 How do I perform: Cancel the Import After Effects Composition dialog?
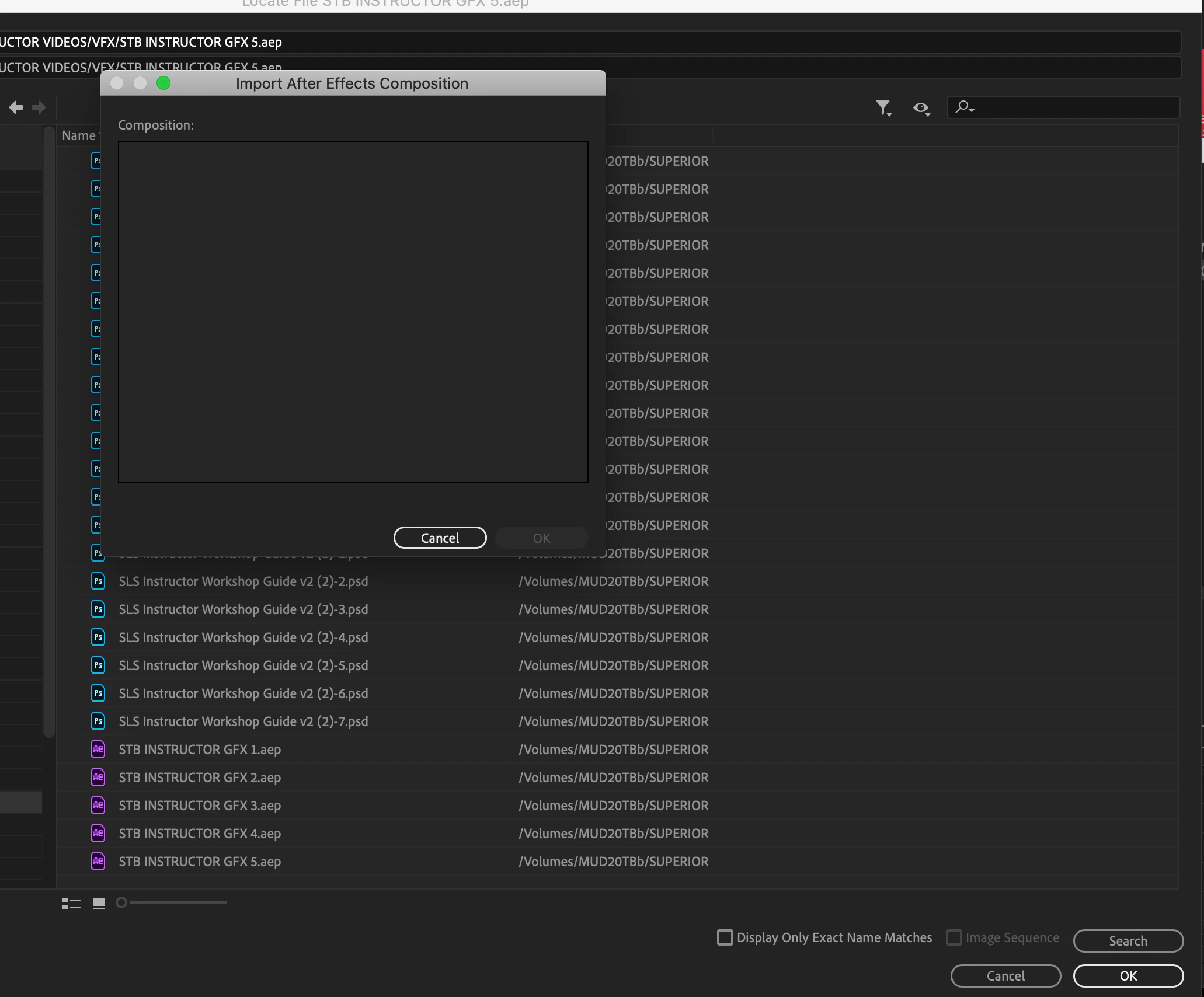[440, 538]
